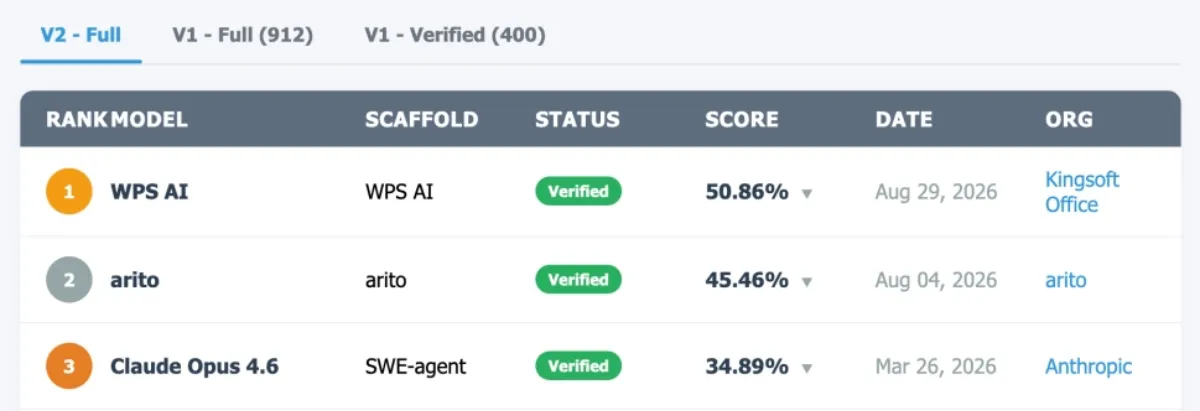Open the arito organization link
This screenshot has height=411, width=1200.
tap(1066, 280)
